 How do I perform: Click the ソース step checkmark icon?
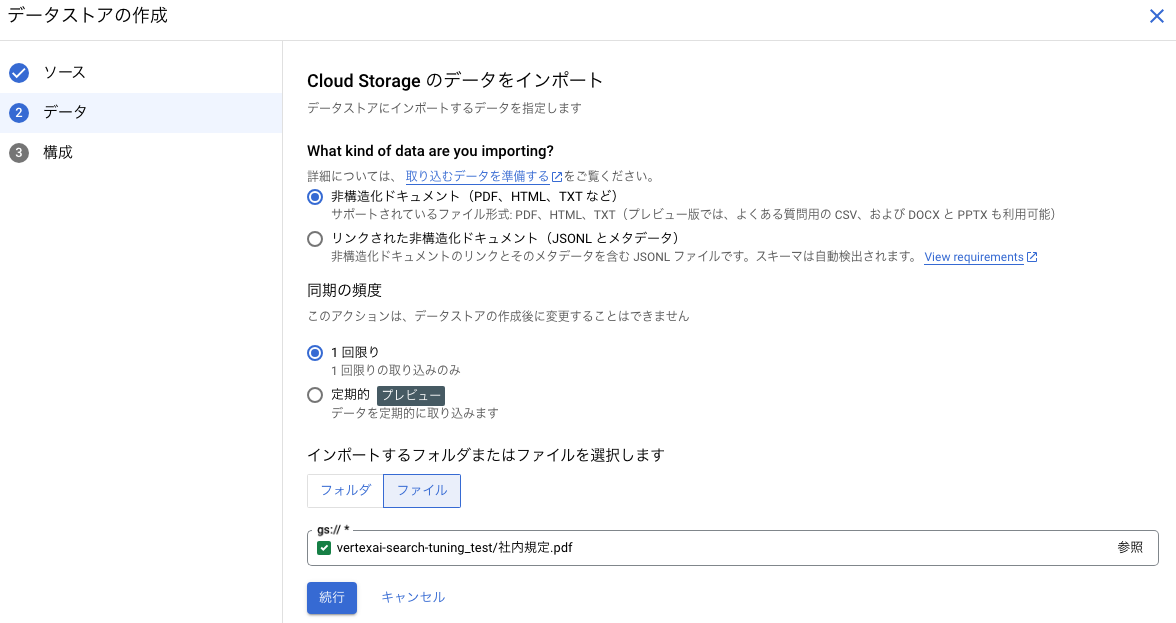(19, 73)
